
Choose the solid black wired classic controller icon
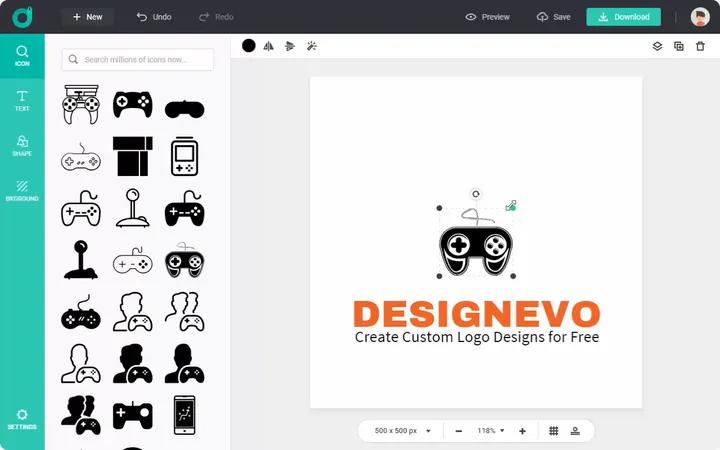81,312
